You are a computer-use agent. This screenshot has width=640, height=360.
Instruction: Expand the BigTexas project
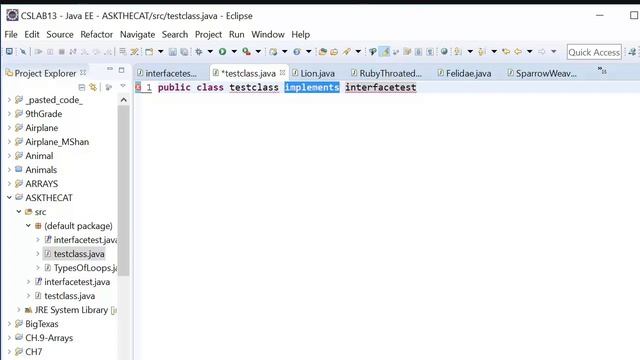tap(9, 324)
